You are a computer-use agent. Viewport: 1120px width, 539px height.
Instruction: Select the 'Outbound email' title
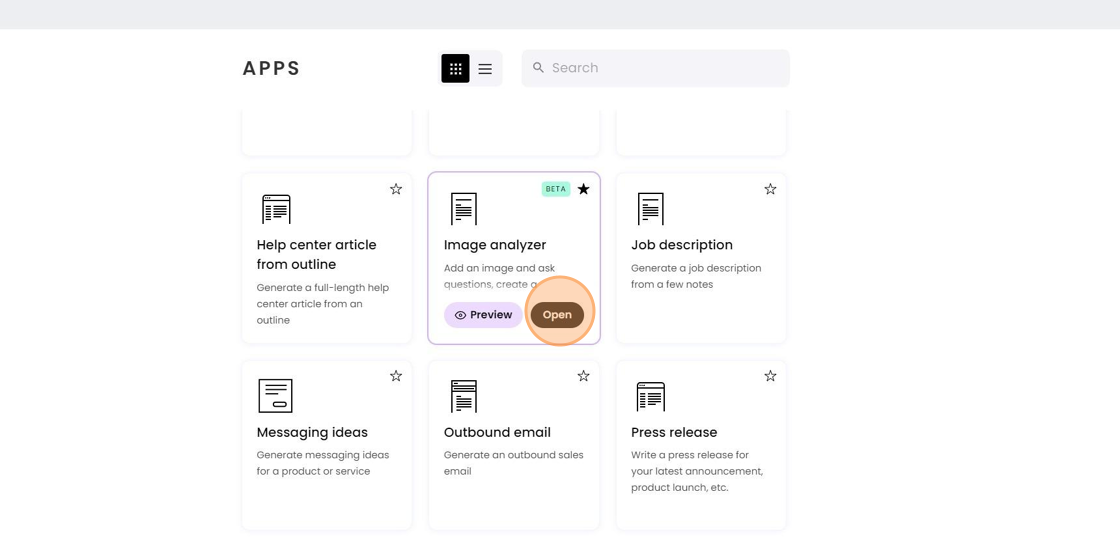click(497, 433)
